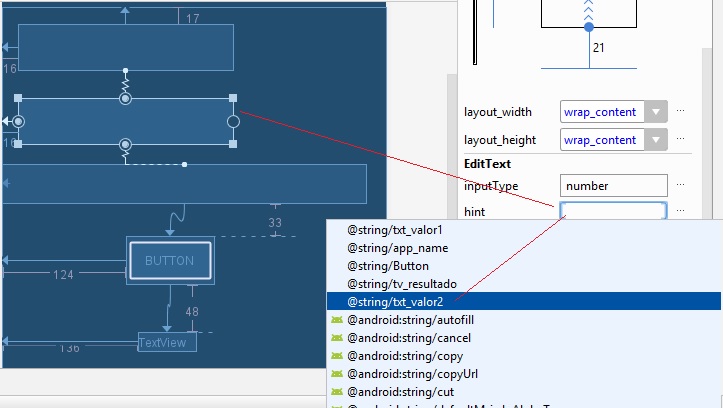Click the left constraint anchor circle of selected EditText
Image resolution: width=723 pixels, height=408 pixels.
pos(18,122)
